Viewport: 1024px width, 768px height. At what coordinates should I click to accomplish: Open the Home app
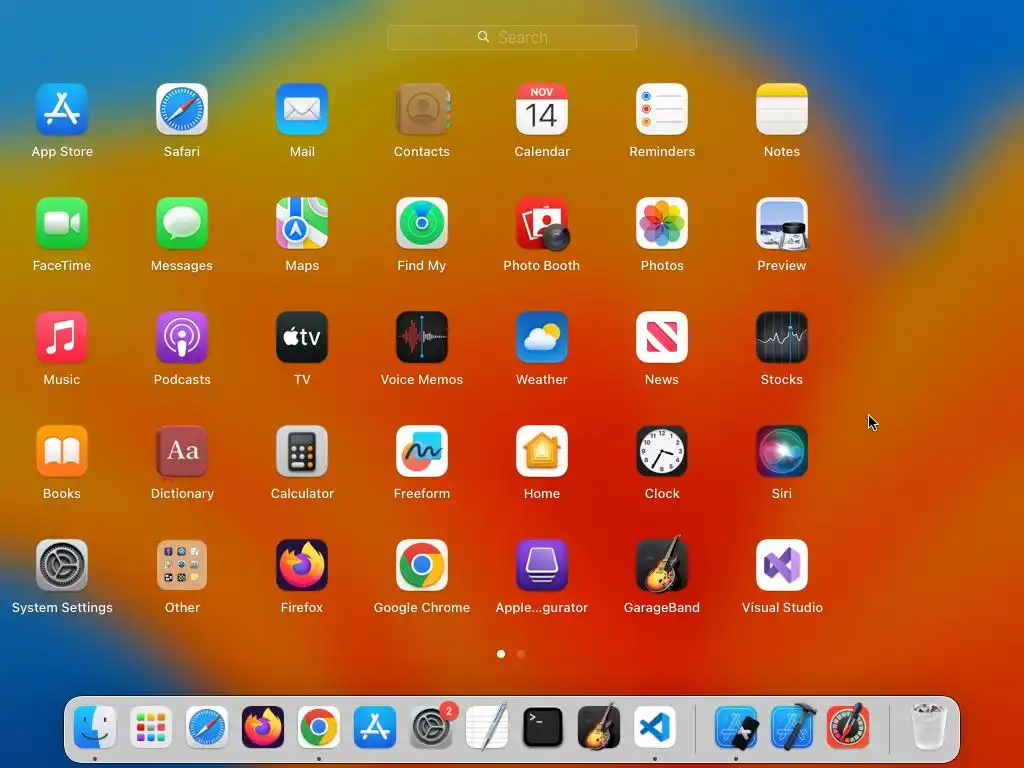click(541, 451)
